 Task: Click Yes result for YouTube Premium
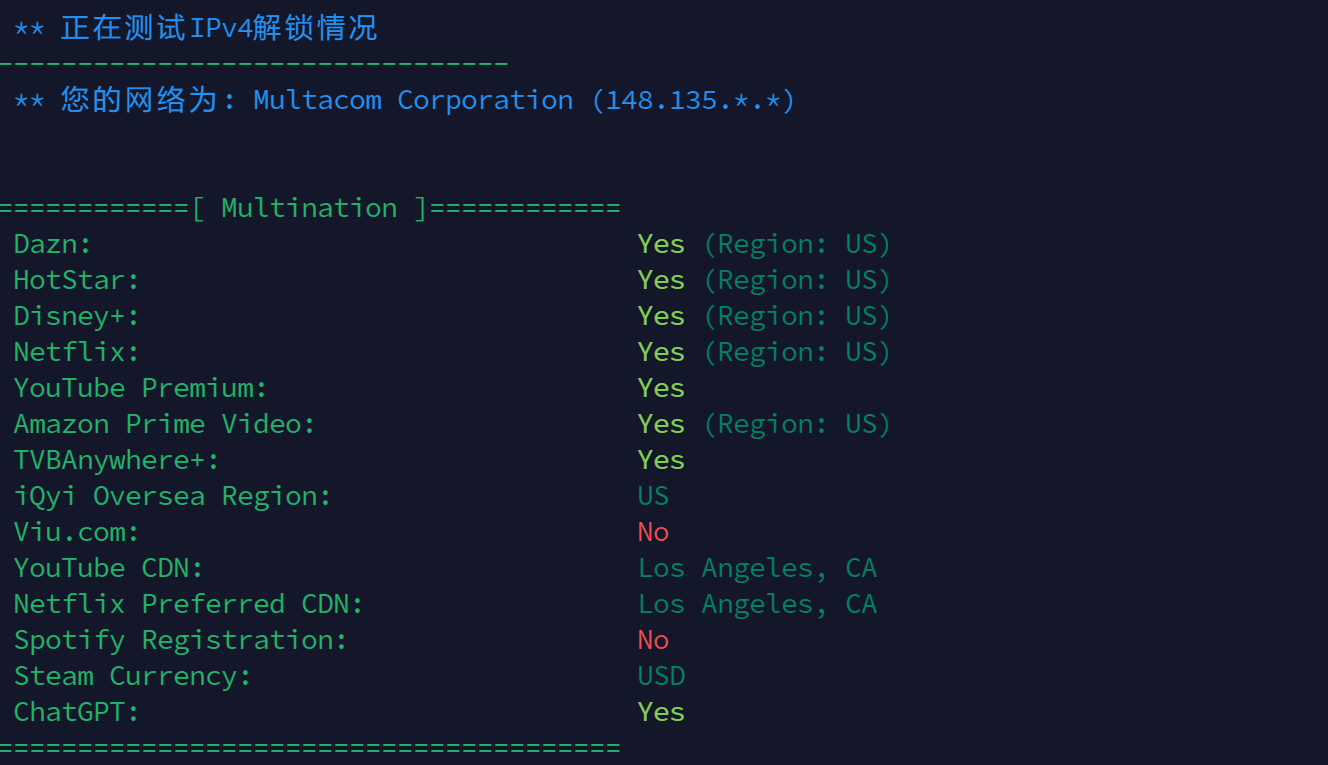point(661,388)
